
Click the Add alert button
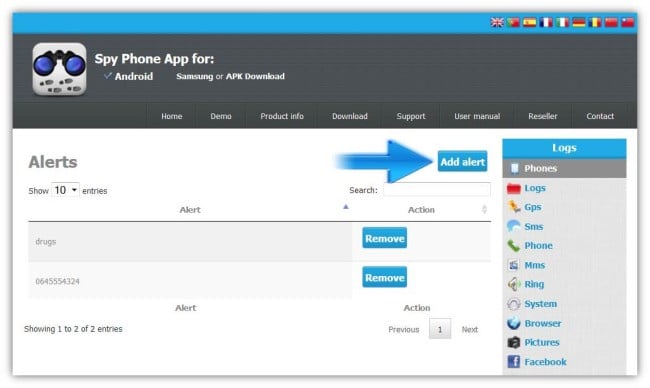tap(462, 162)
